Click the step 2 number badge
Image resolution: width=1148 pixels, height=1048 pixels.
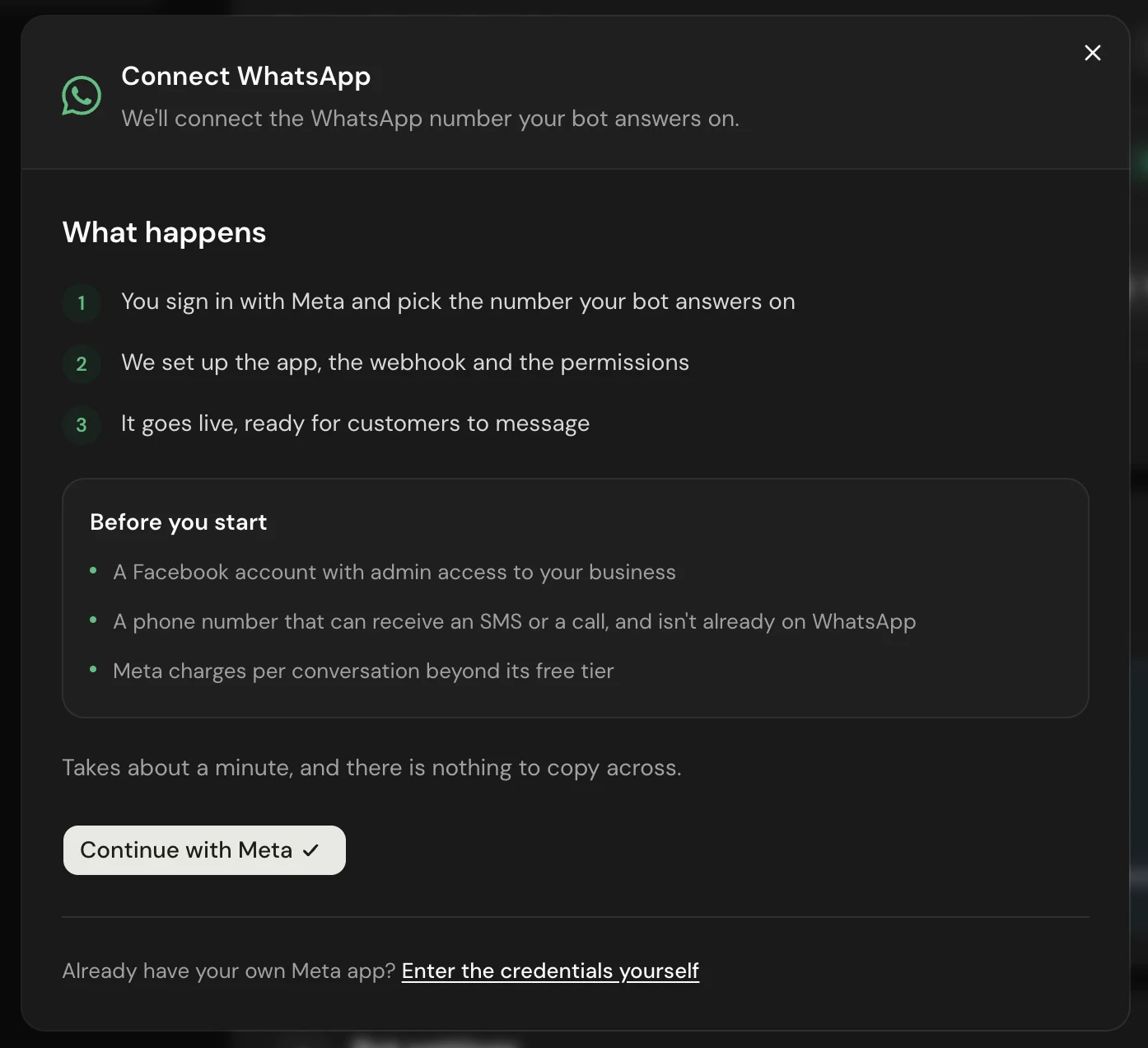(82, 363)
